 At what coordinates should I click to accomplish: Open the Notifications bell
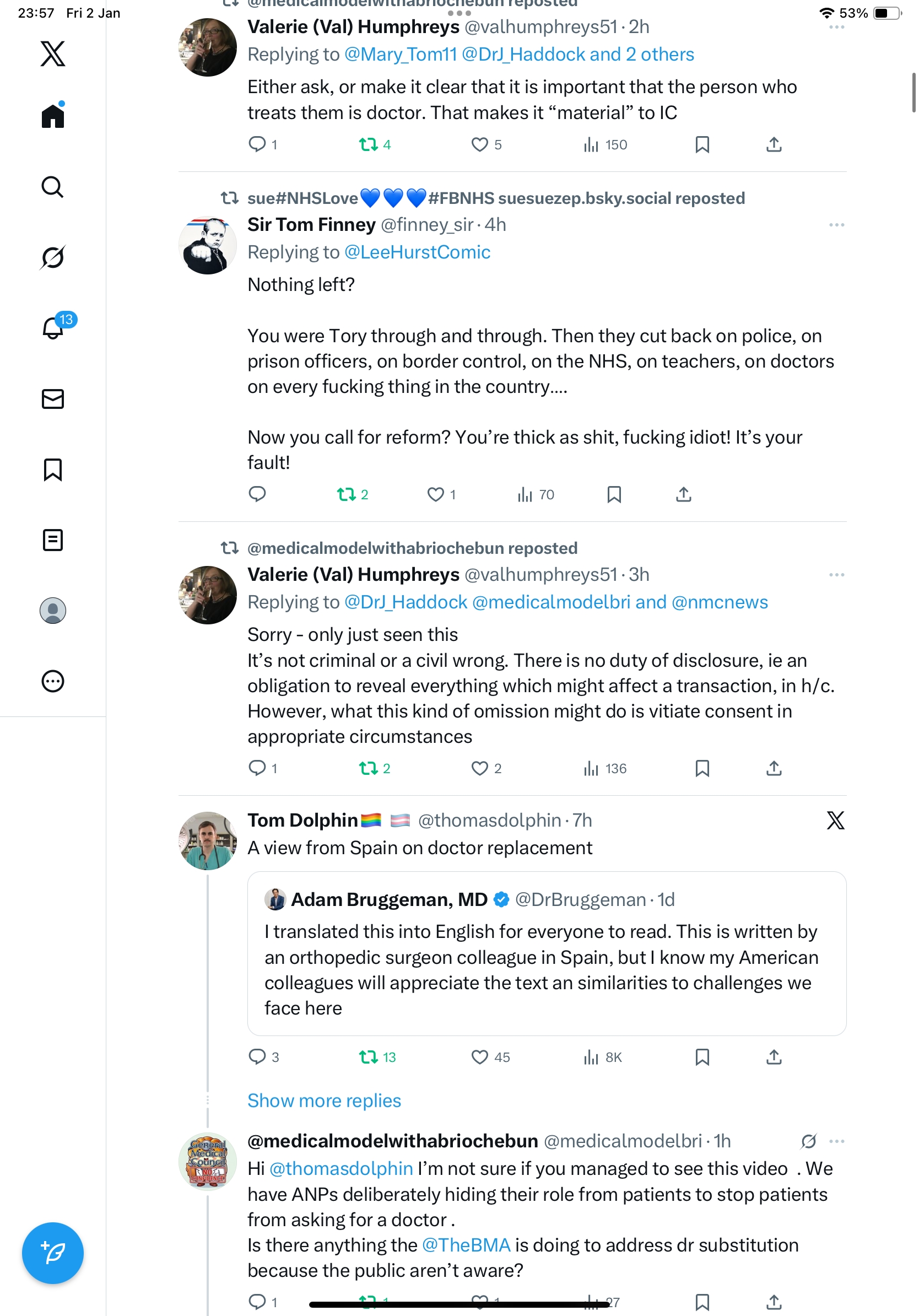(53, 328)
